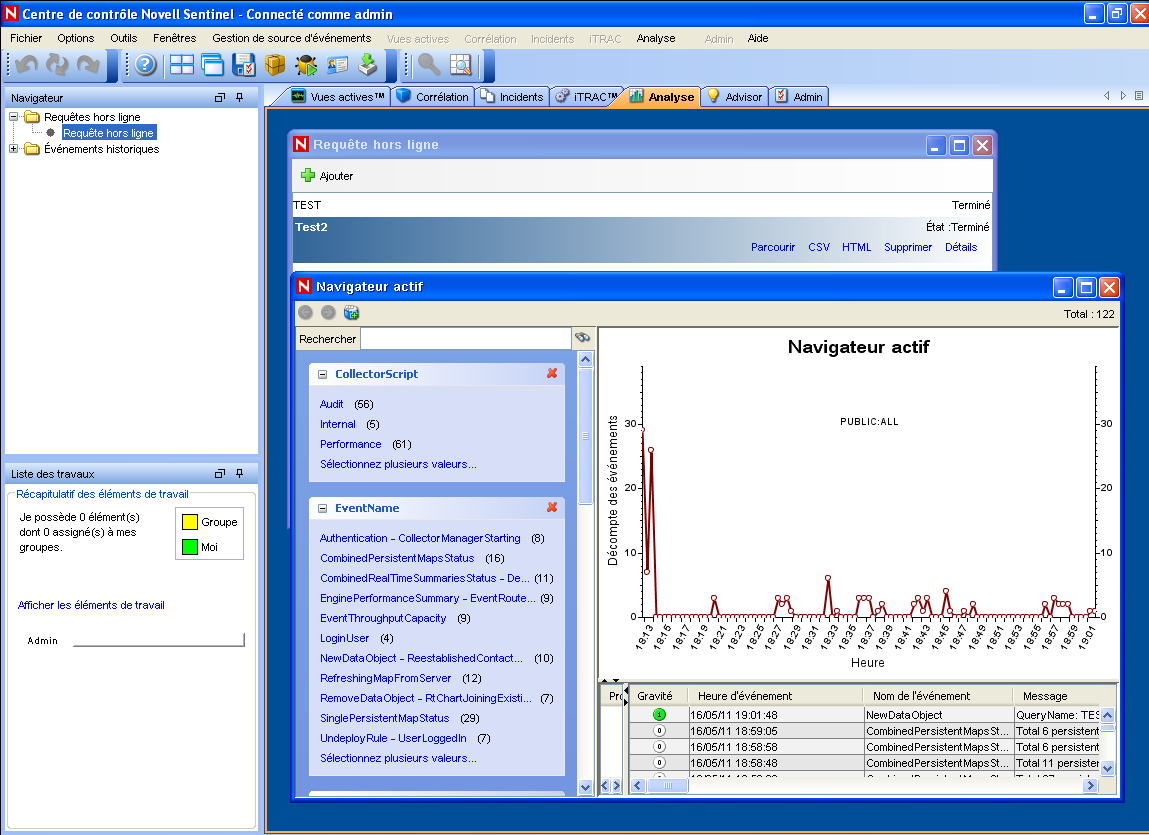Click the Parcourir link for Test2
The width and height of the screenshot is (1149, 835).
click(x=772, y=247)
